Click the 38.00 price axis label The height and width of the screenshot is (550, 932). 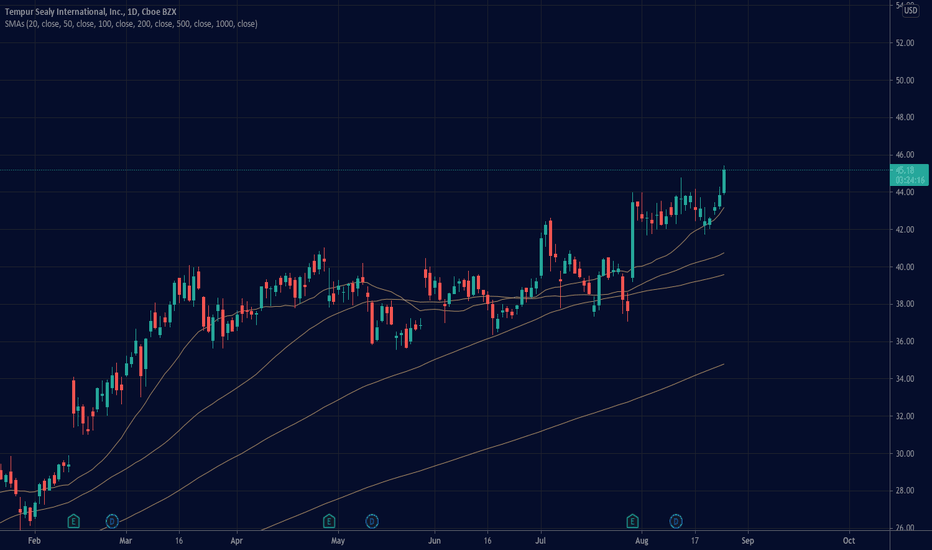coord(905,304)
